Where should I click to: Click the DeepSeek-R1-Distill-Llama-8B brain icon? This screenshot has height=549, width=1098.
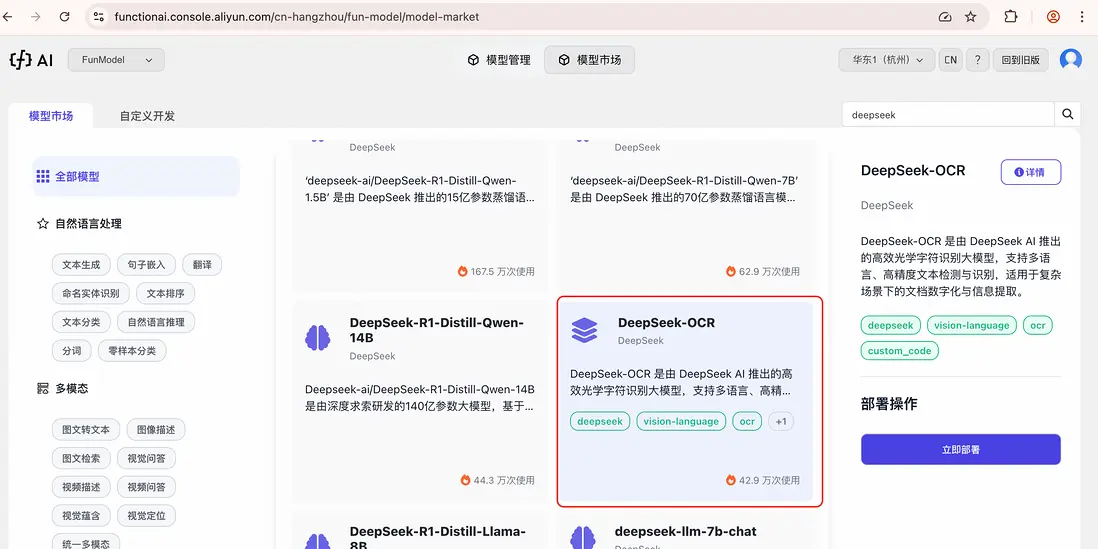tap(318, 541)
